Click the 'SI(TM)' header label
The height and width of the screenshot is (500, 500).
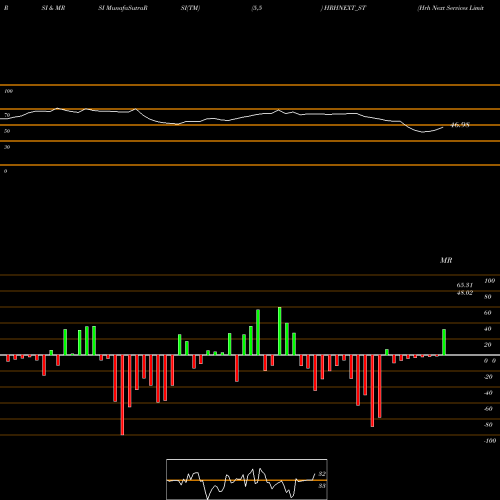click(190, 8)
